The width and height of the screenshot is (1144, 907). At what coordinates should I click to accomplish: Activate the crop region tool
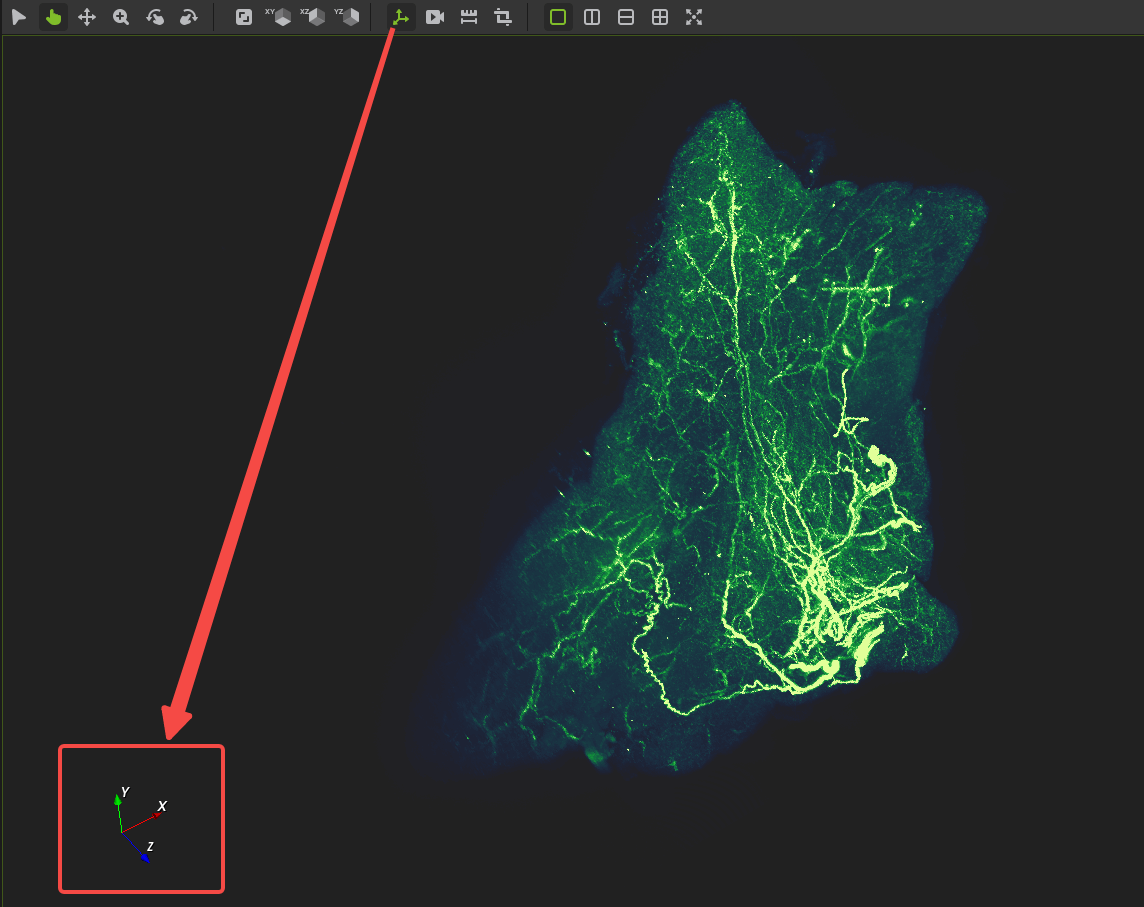click(x=503, y=17)
